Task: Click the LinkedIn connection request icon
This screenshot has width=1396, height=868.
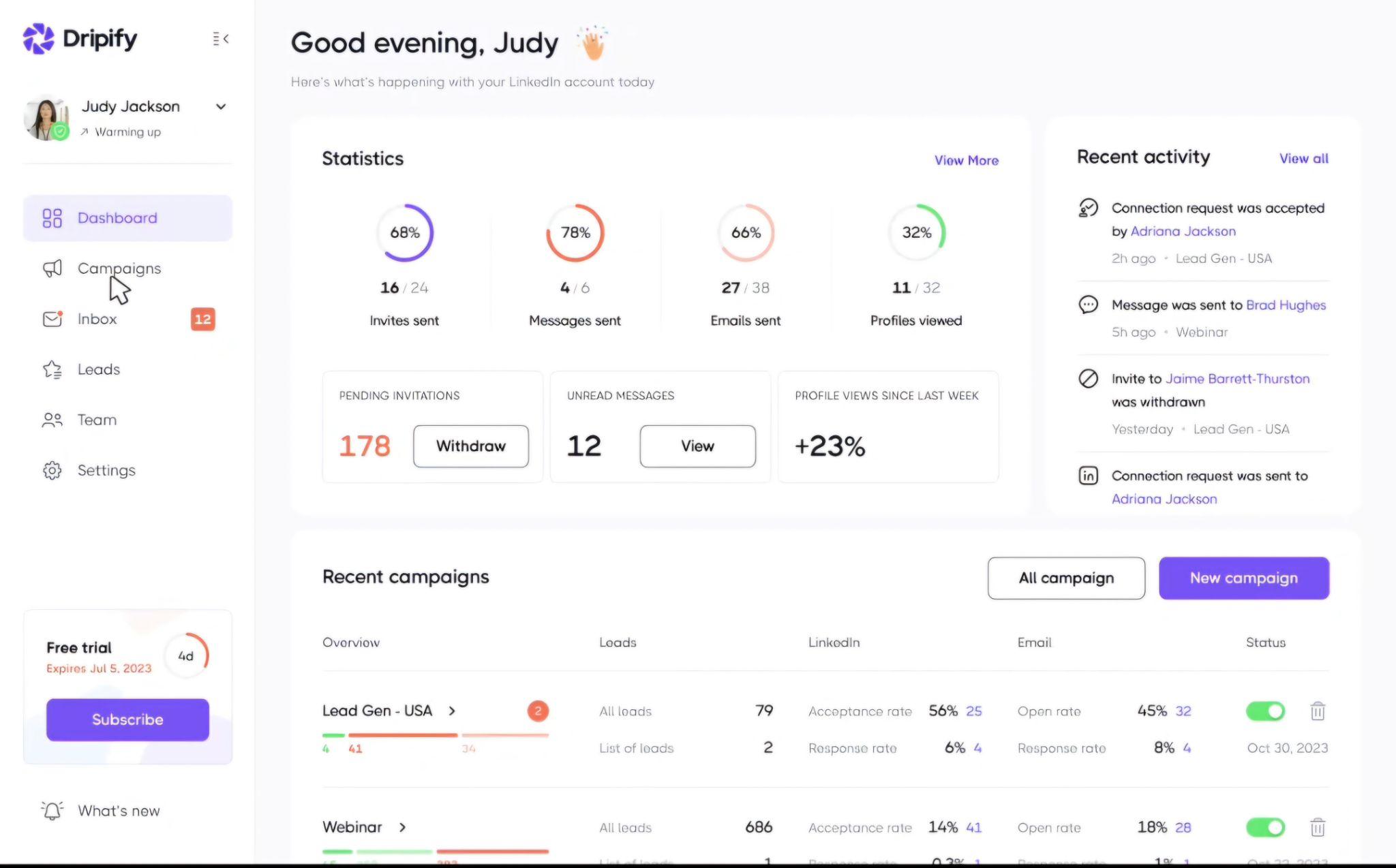Action: [1089, 475]
